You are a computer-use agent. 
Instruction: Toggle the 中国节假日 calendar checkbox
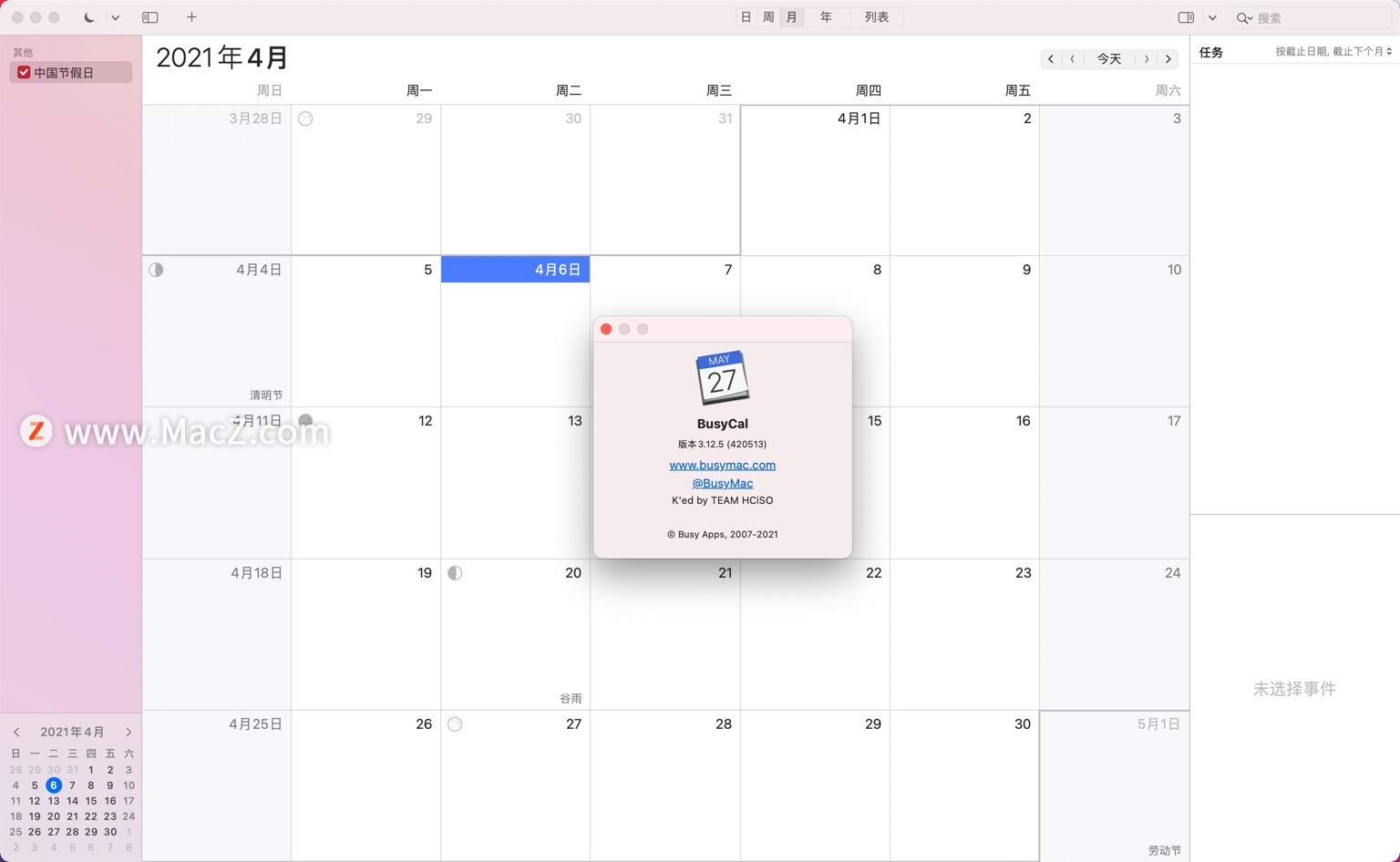[x=24, y=72]
